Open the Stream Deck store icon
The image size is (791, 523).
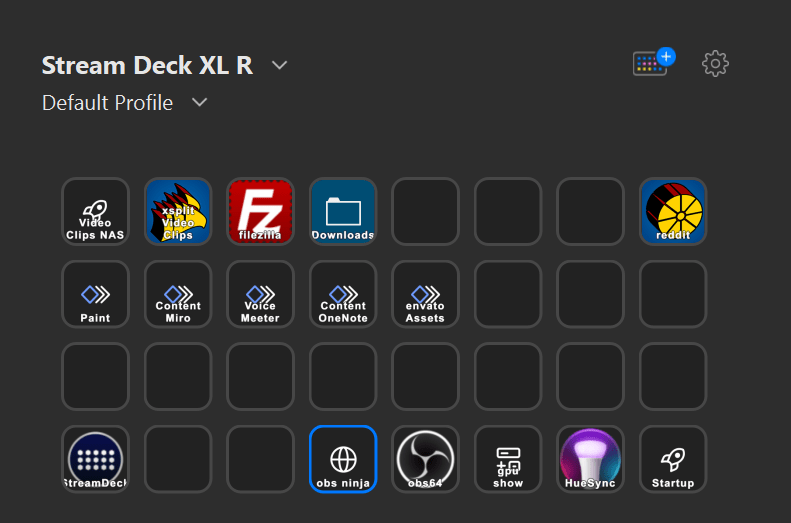tap(654, 63)
